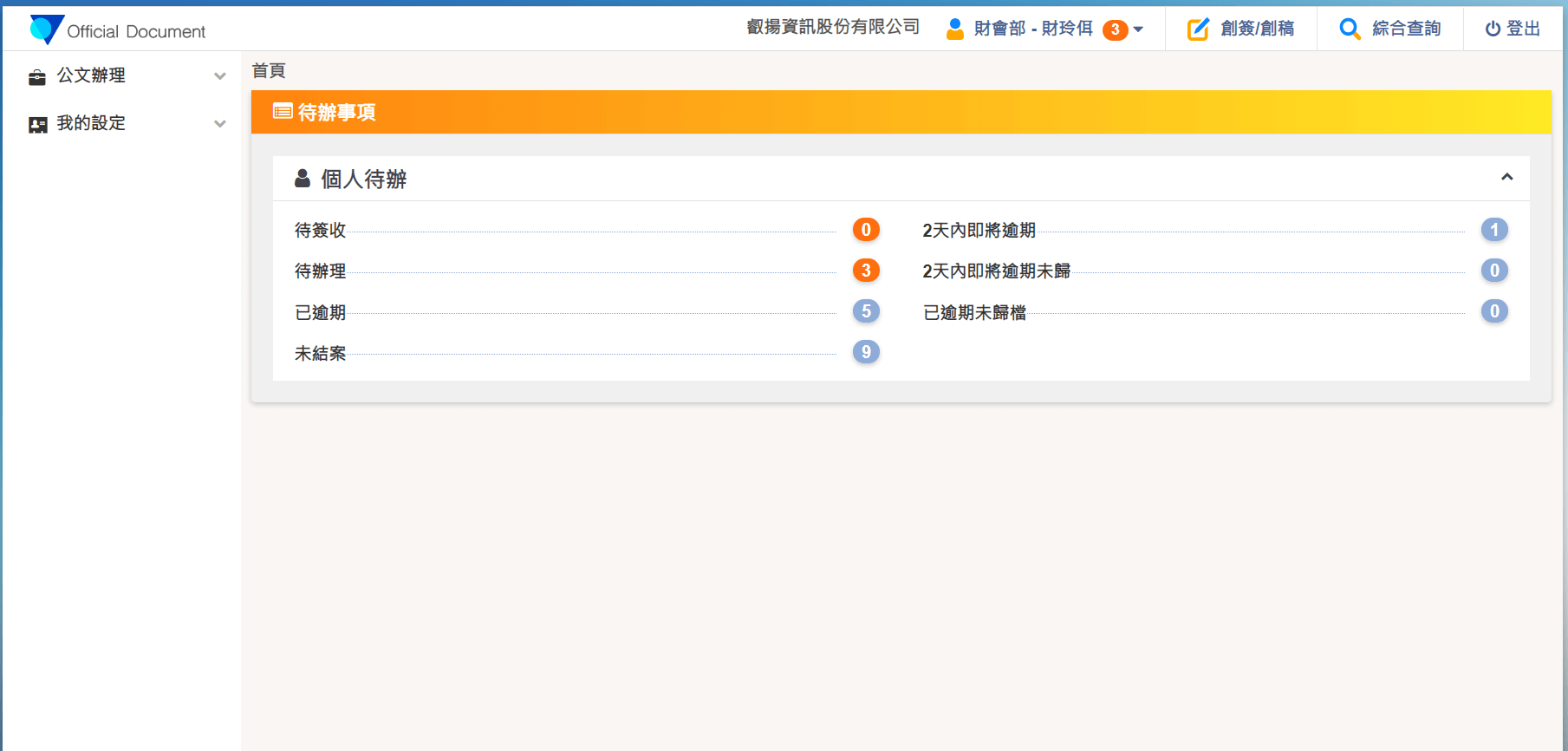Click the 已逾期 count badge showing 5
Screen dimensions: 1568x751
click(865, 311)
